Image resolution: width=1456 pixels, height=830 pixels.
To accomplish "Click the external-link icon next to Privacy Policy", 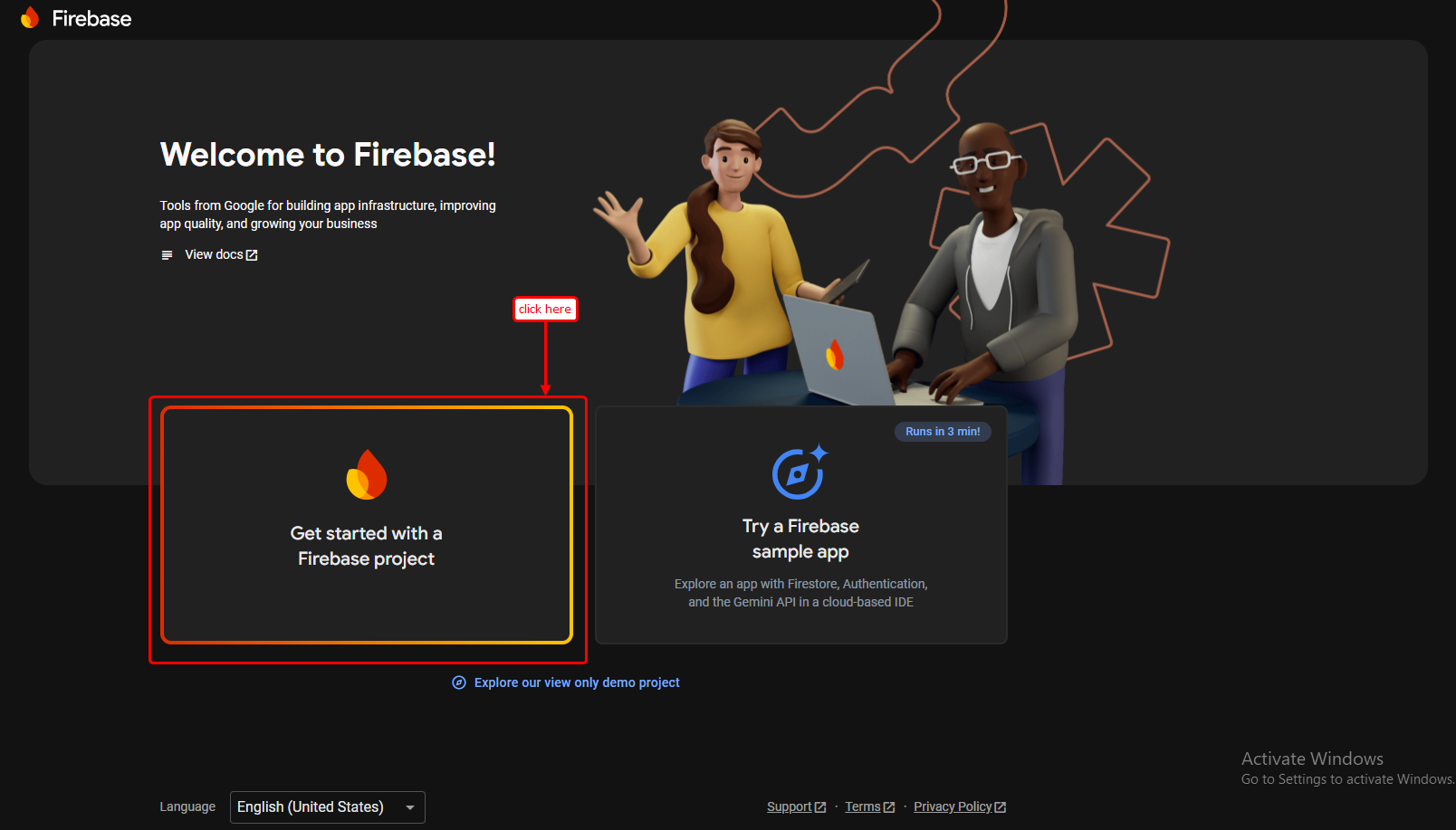I will click(x=1000, y=806).
